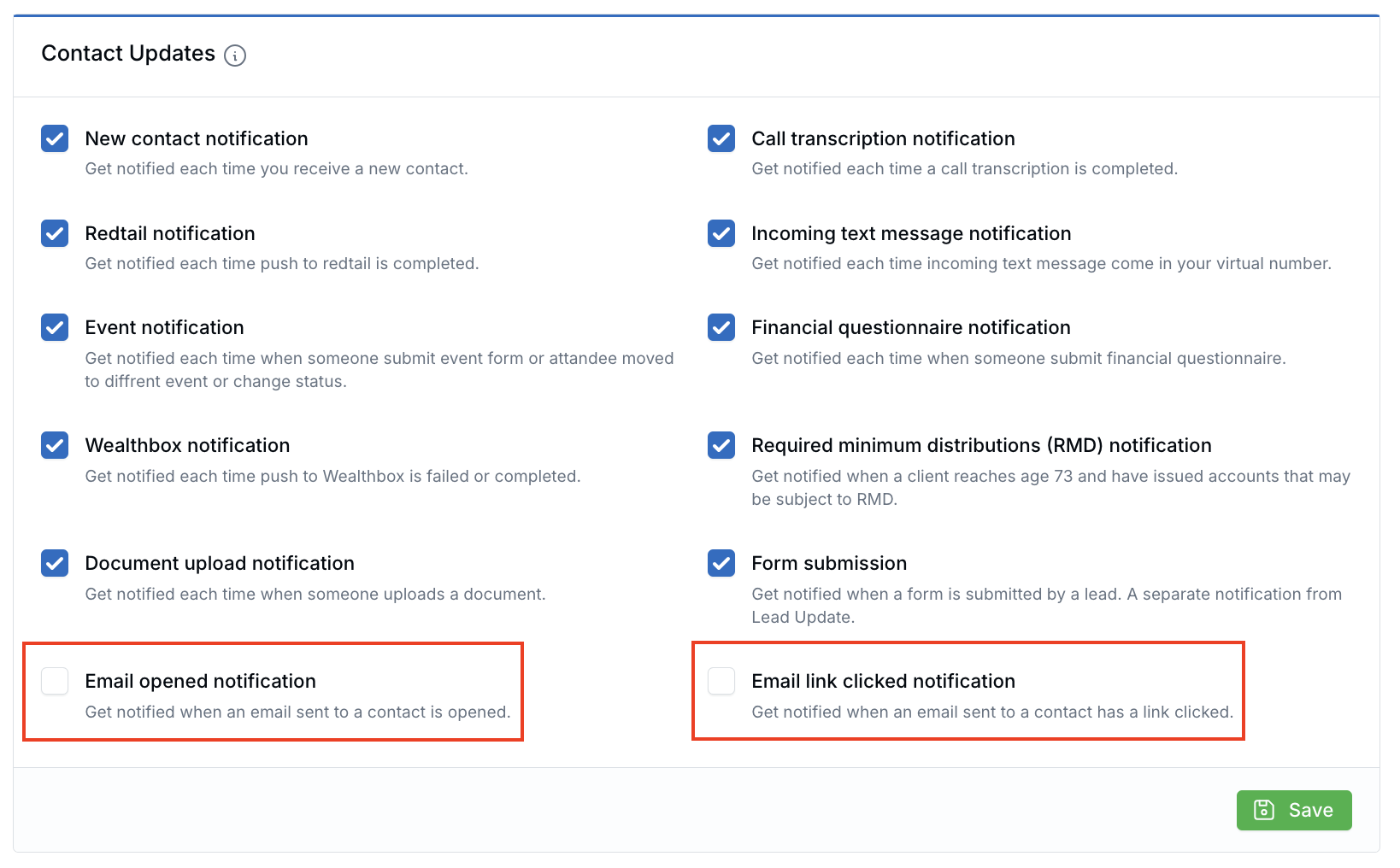
Task: Uncheck Required minimum distributions (RMD) checkbox
Action: coord(721,445)
